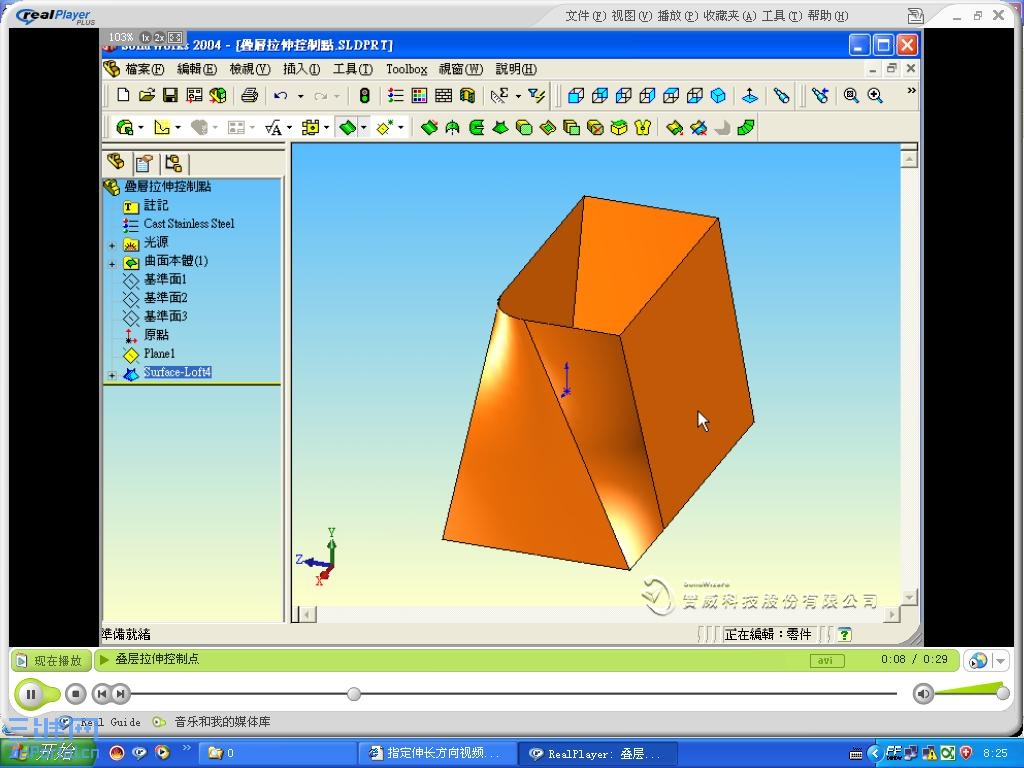
Task: Click the yellow Sketch tool icon
Action: [x=161, y=127]
